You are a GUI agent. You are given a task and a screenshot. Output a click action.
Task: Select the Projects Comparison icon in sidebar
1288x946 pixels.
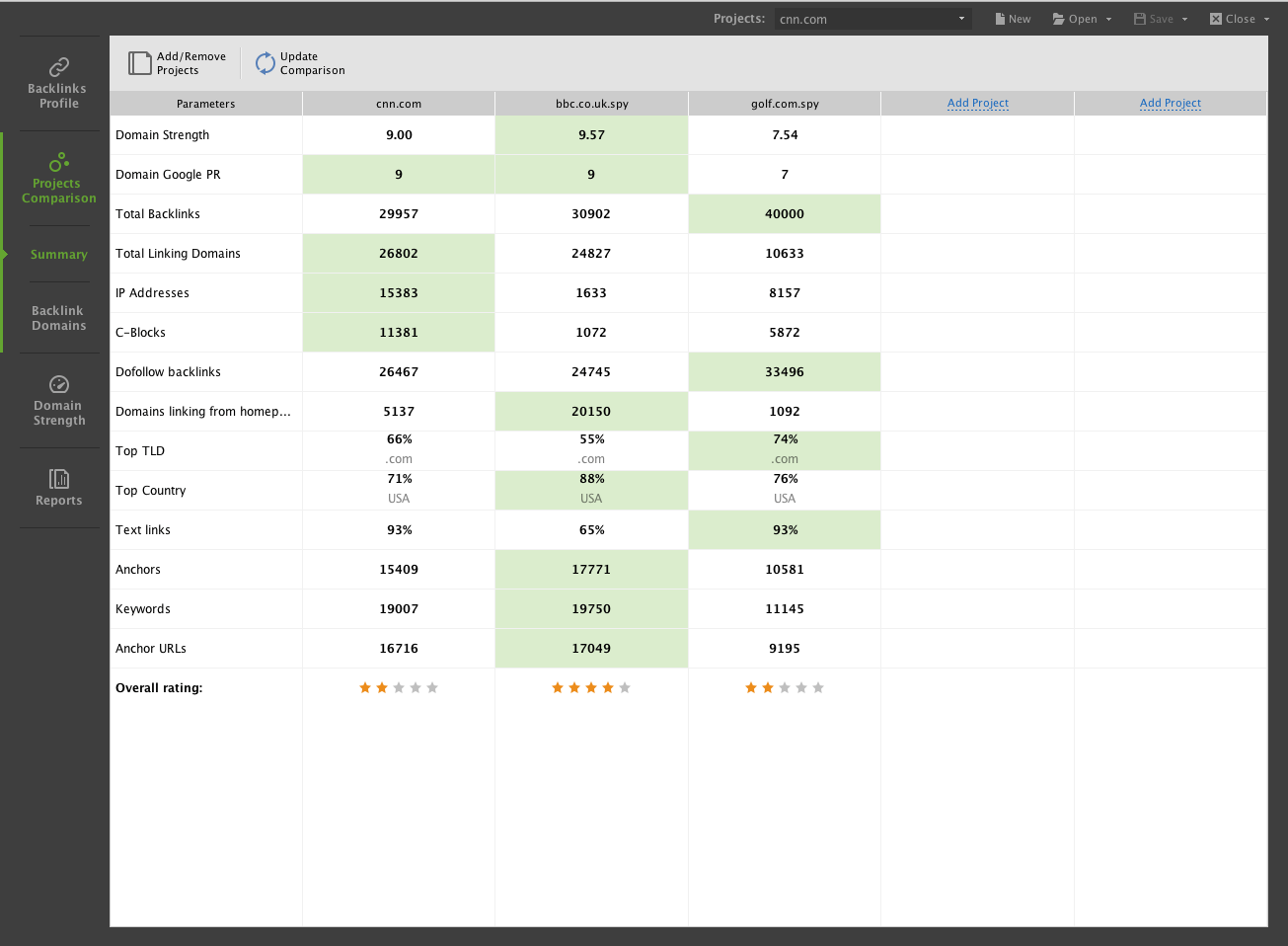click(59, 162)
